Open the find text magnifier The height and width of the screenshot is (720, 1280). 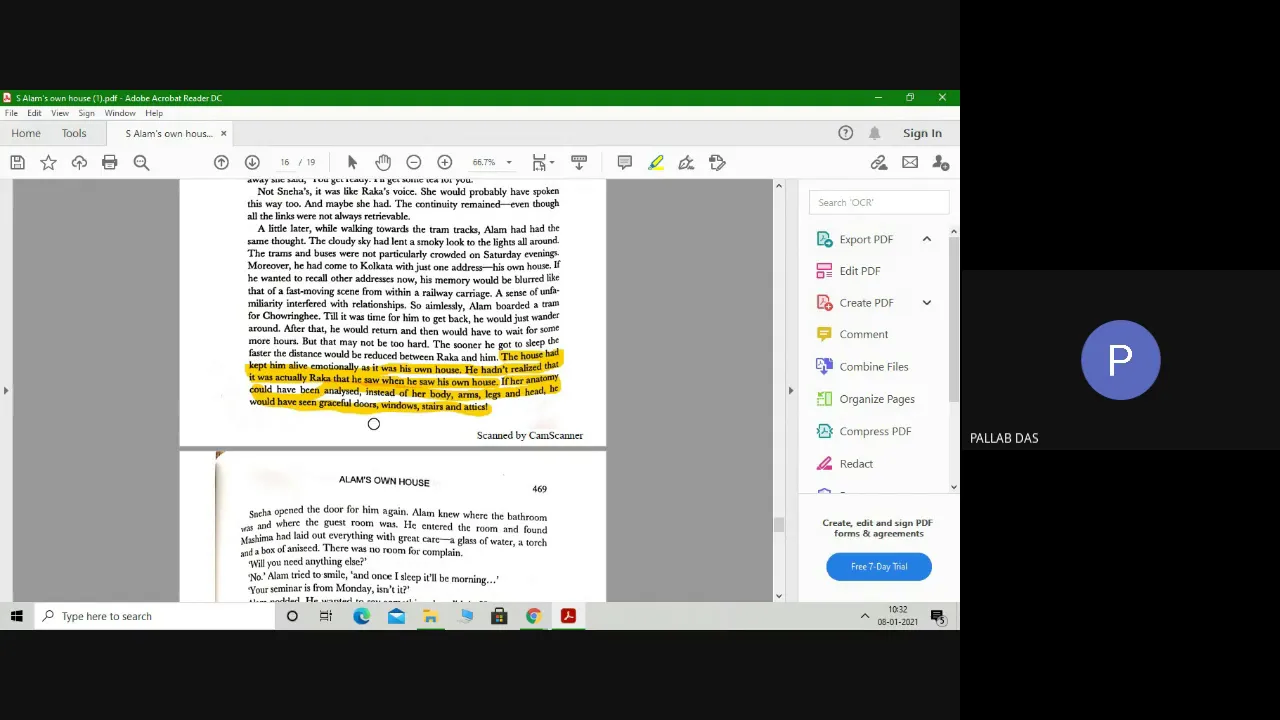(141, 162)
